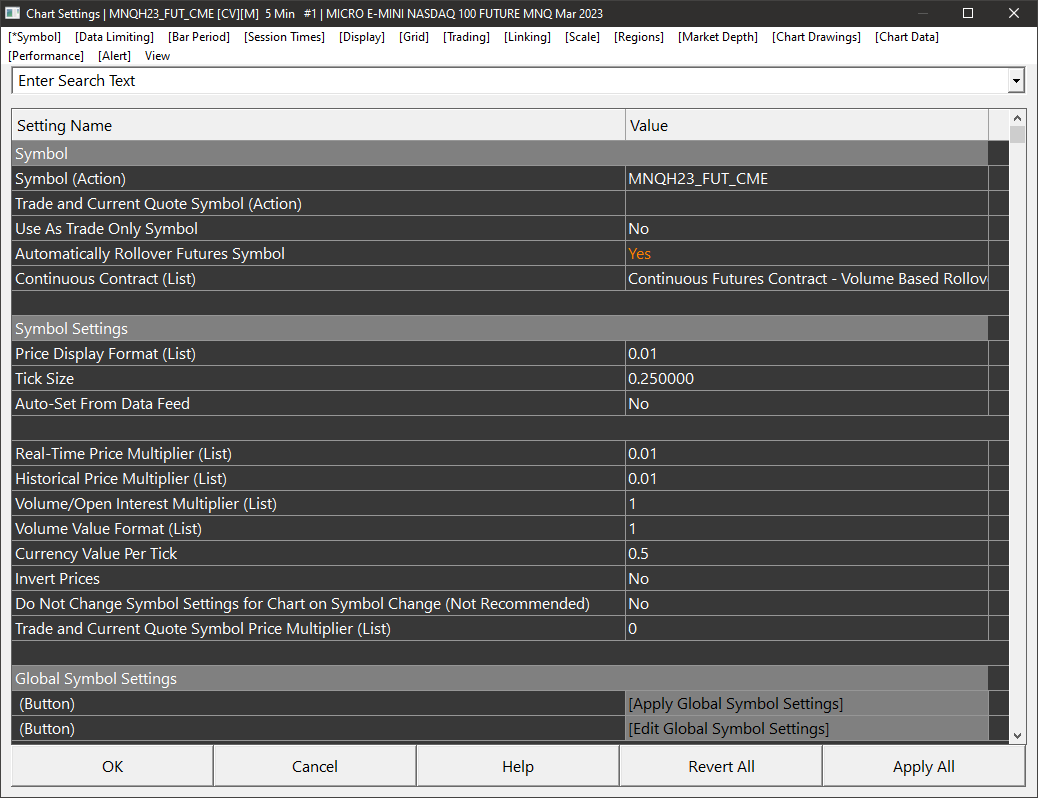This screenshot has width=1038, height=798.
Task: Open the Chart Drawings tab
Action: coord(816,37)
